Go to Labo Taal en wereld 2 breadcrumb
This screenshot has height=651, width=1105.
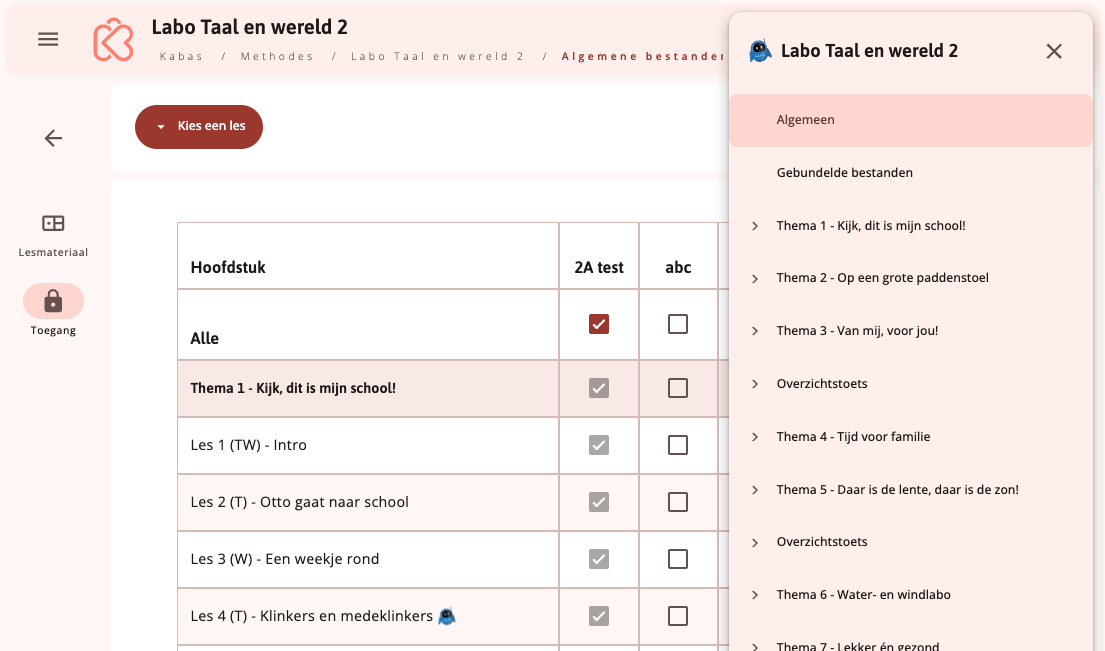pyautogui.click(x=438, y=56)
